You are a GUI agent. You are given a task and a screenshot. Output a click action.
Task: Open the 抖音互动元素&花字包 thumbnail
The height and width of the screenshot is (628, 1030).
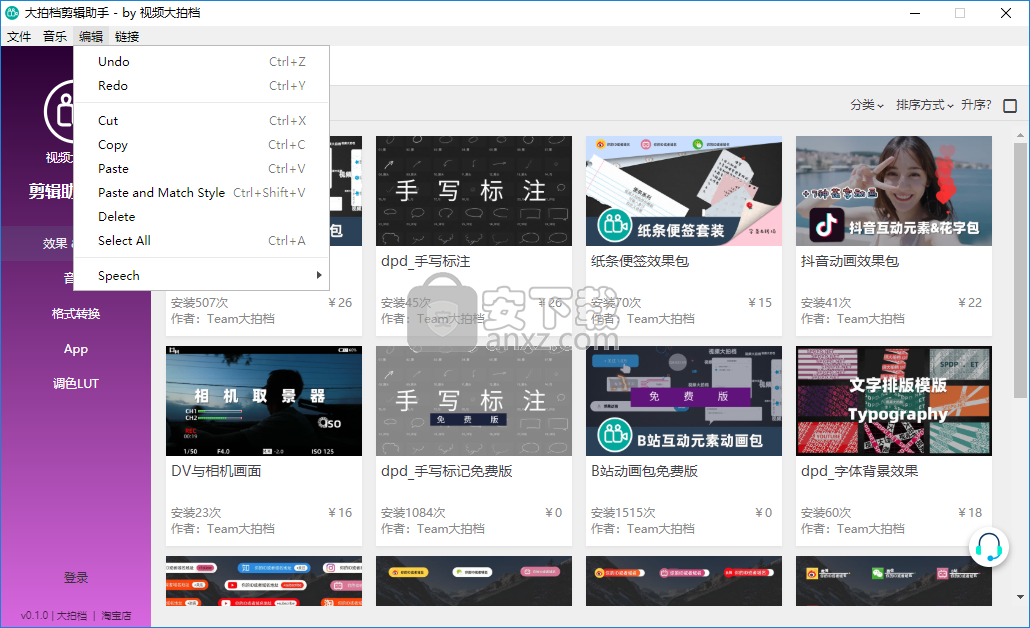tap(894, 191)
